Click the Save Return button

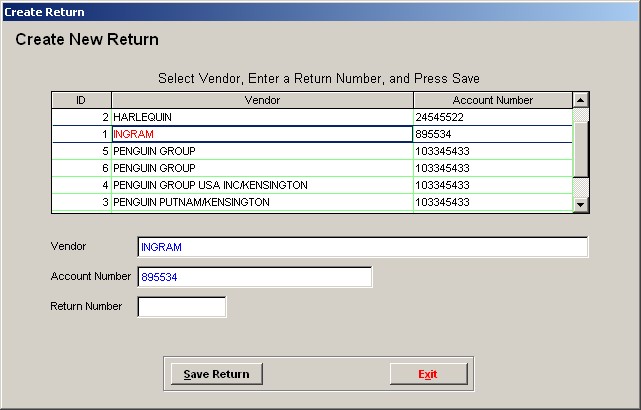click(x=217, y=374)
